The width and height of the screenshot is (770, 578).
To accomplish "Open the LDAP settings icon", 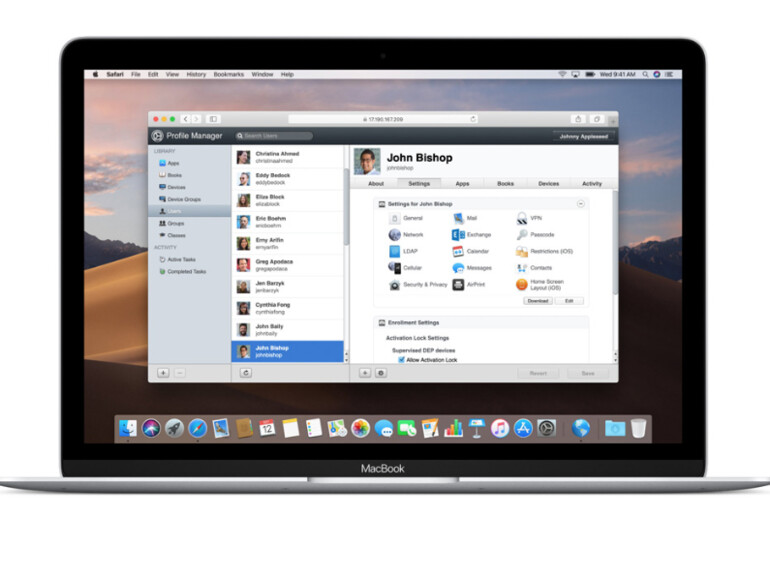I will coord(394,251).
